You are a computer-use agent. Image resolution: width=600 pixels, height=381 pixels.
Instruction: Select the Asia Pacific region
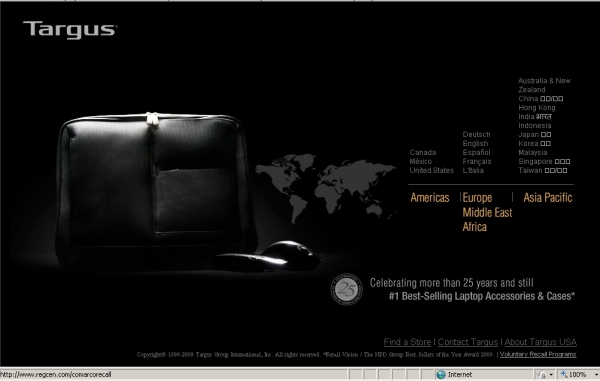tap(548, 198)
